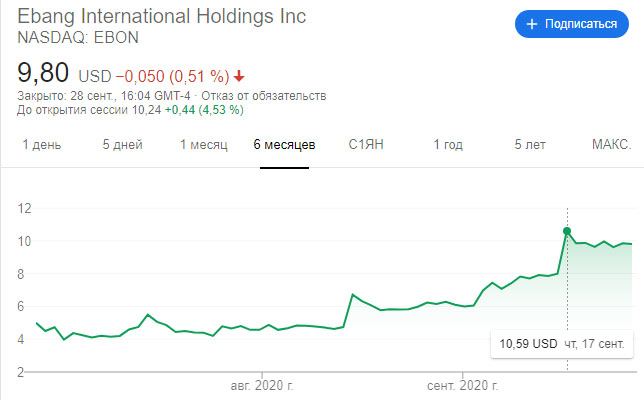This screenshot has height=400, width=644.
Task: Click the 10,24 pre-market price value
Action: tap(147, 109)
